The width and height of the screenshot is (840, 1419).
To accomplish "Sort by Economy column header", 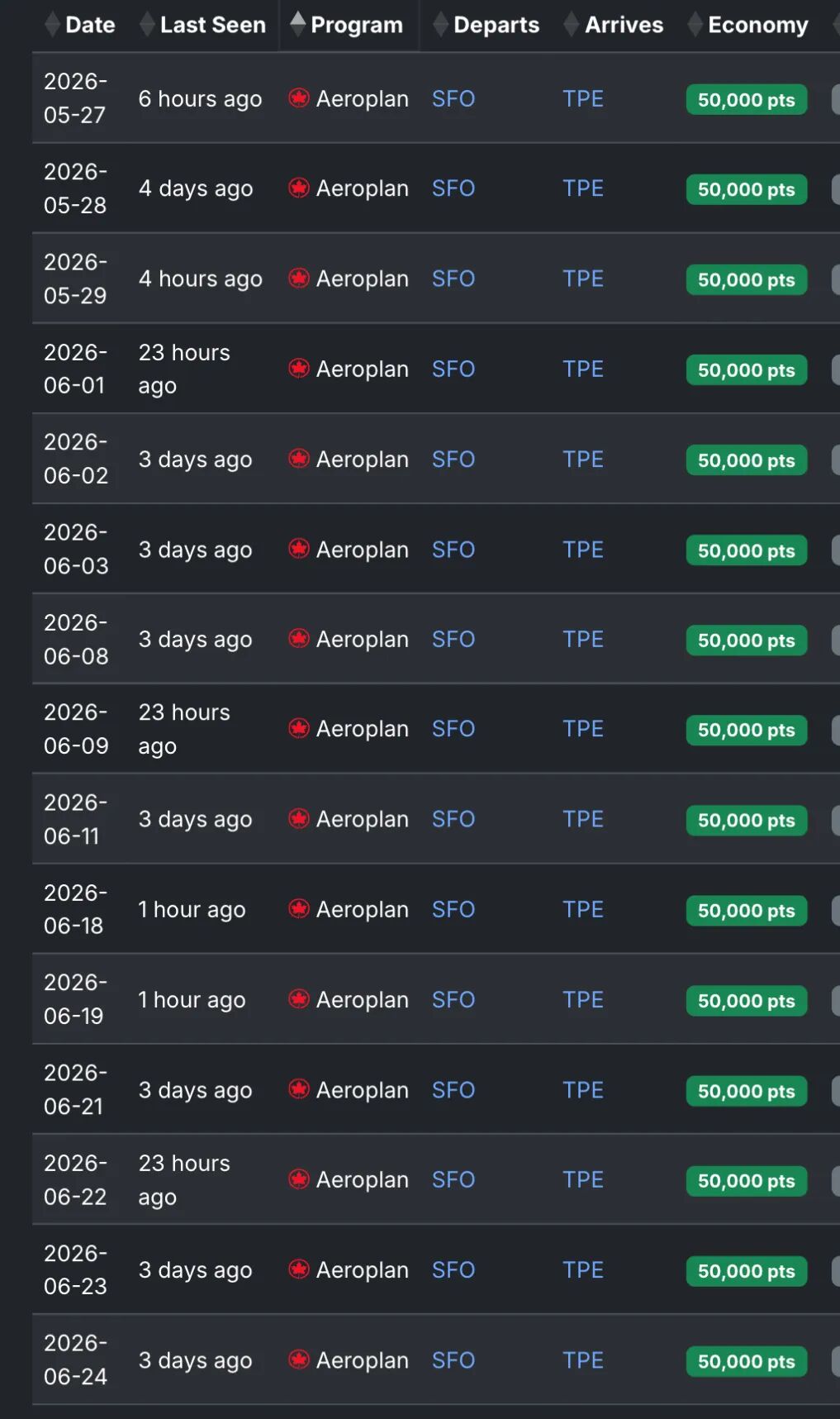I will click(757, 25).
